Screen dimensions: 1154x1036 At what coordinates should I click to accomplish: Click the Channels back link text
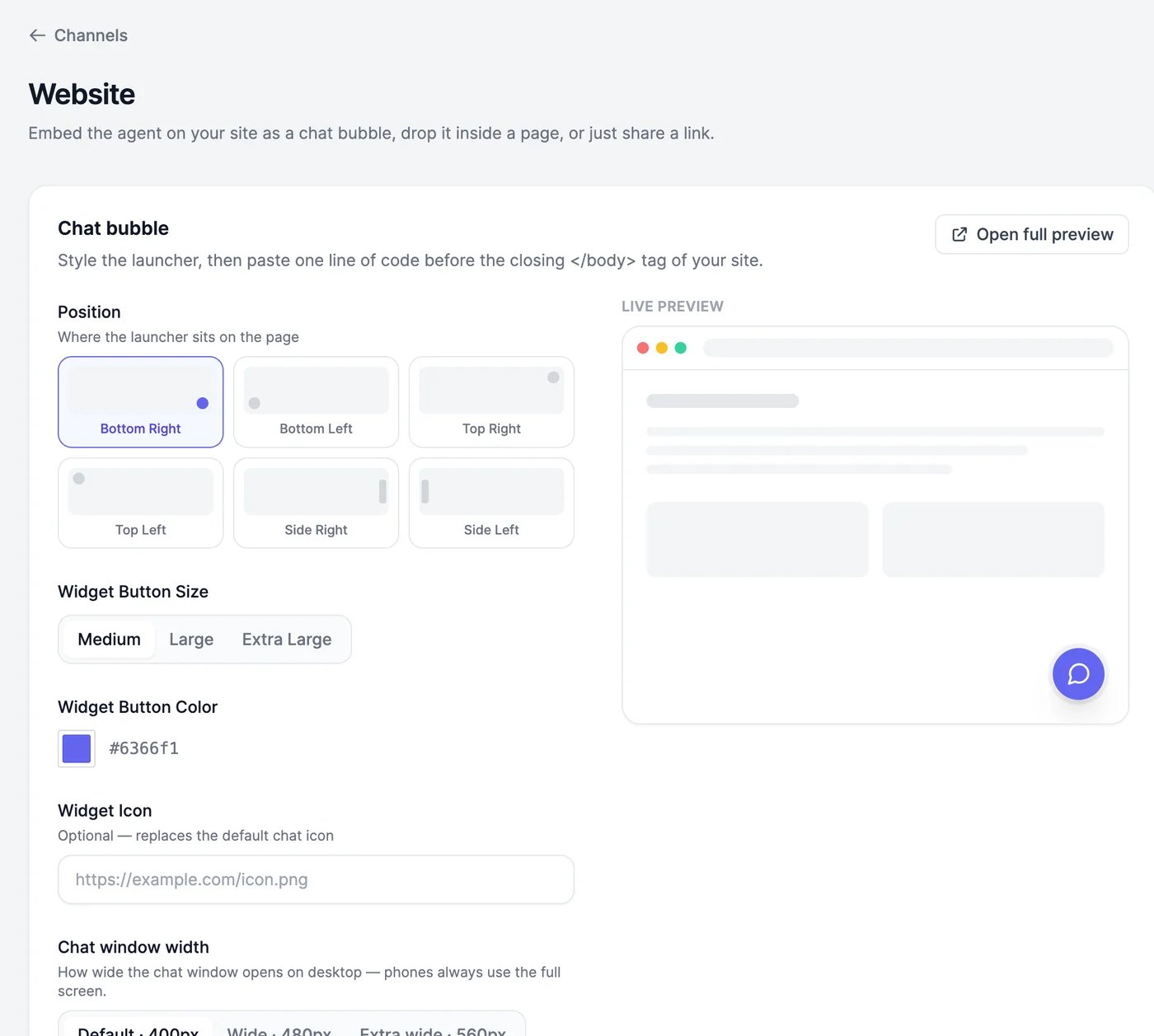coord(91,35)
